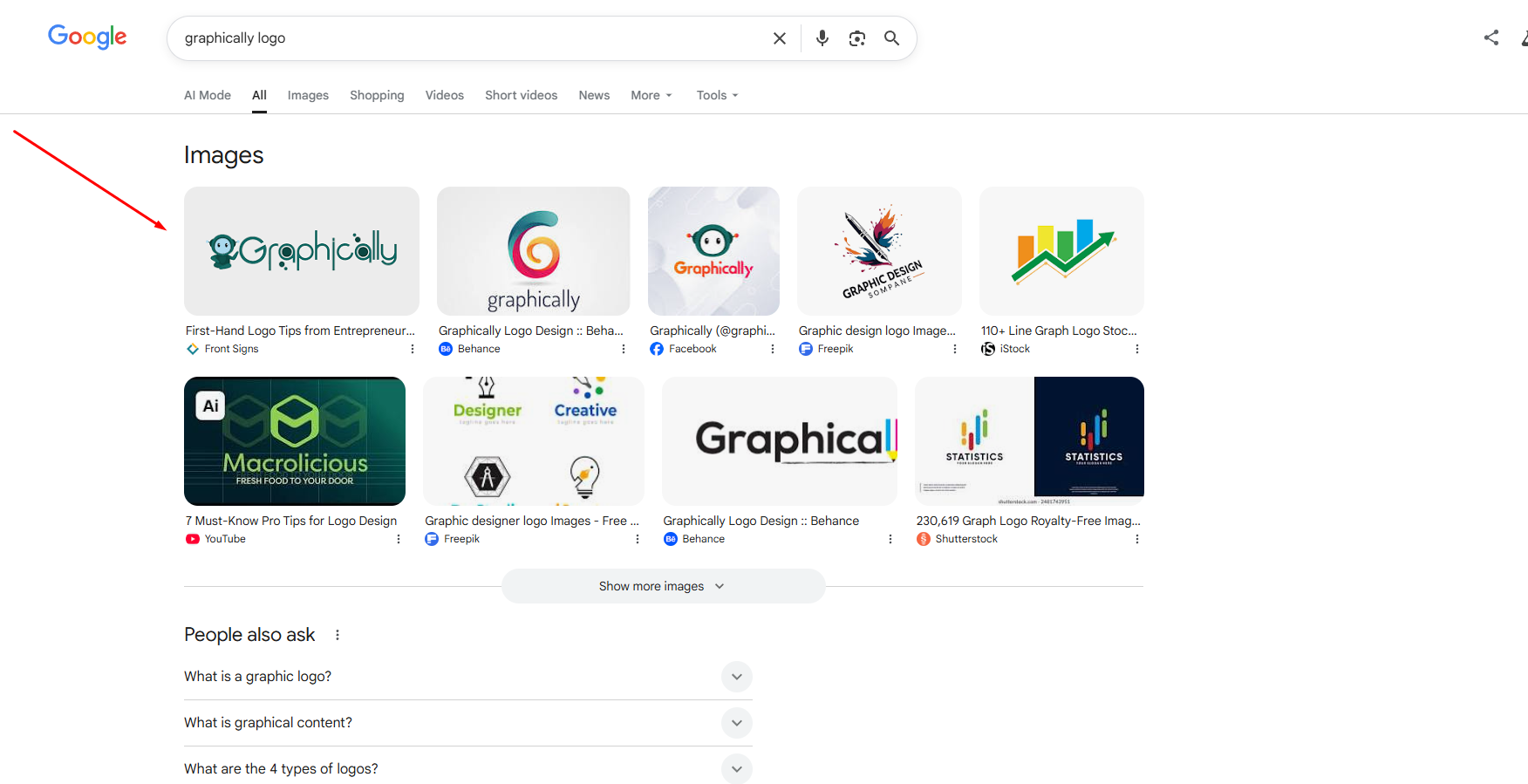Viewport: 1528px width, 784px height.
Task: Open the Macrolicious YouTube thumbnail
Action: pyautogui.click(x=295, y=440)
